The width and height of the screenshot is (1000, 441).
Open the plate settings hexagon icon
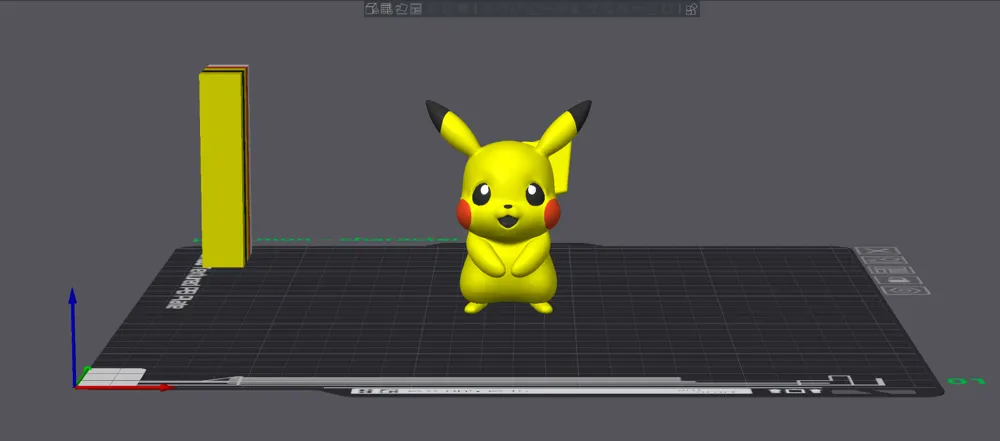pos(906,290)
